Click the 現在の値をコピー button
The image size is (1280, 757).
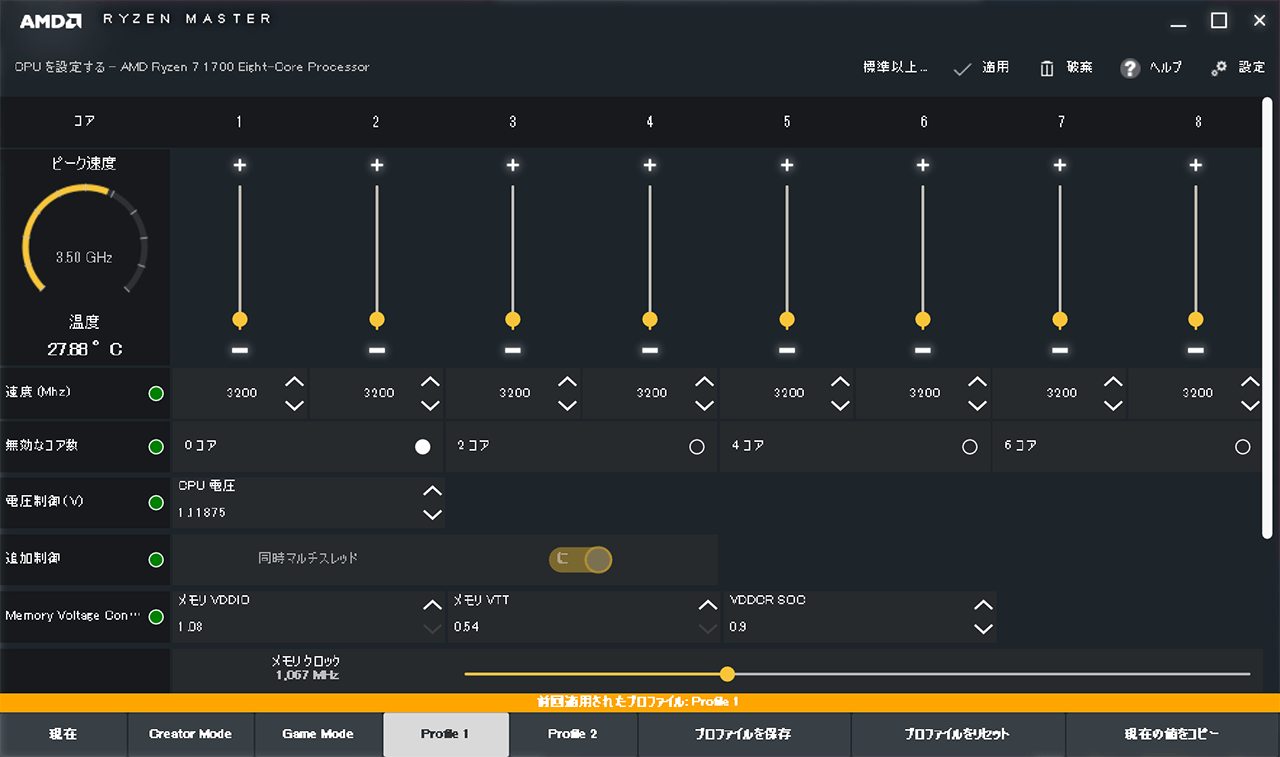1172,734
